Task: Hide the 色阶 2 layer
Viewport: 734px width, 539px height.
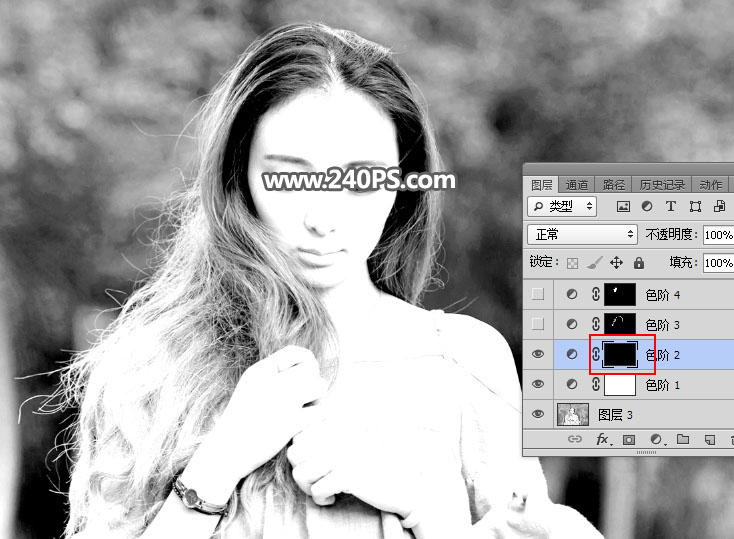Action: tap(538, 354)
